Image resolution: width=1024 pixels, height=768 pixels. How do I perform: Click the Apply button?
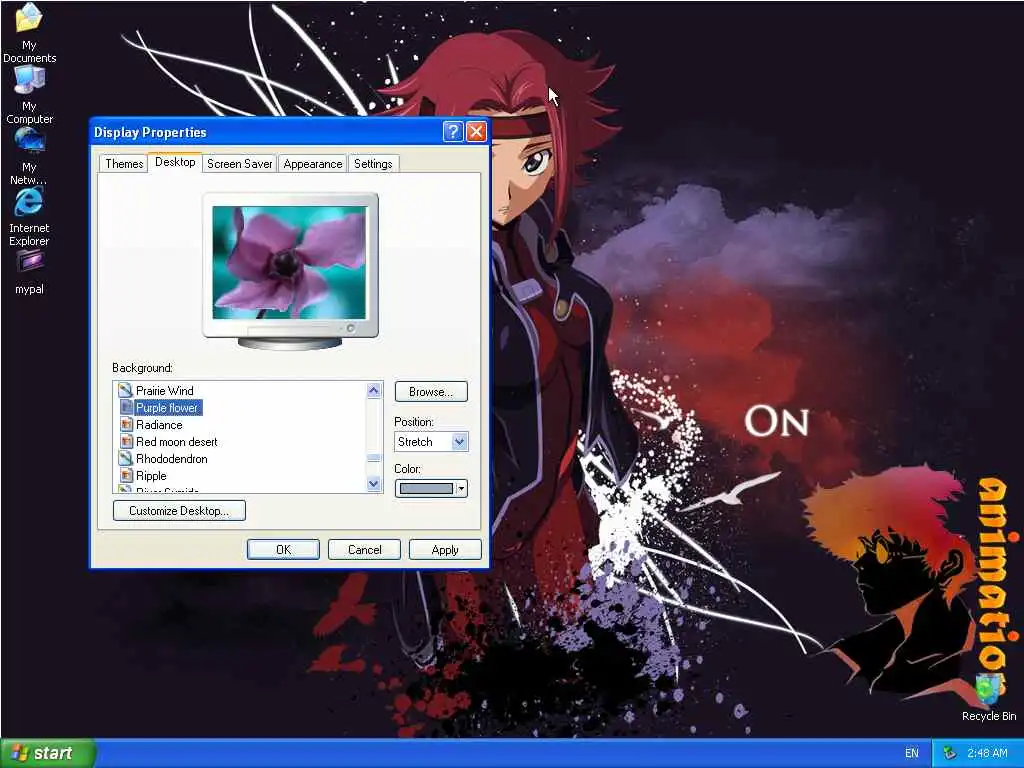(445, 550)
